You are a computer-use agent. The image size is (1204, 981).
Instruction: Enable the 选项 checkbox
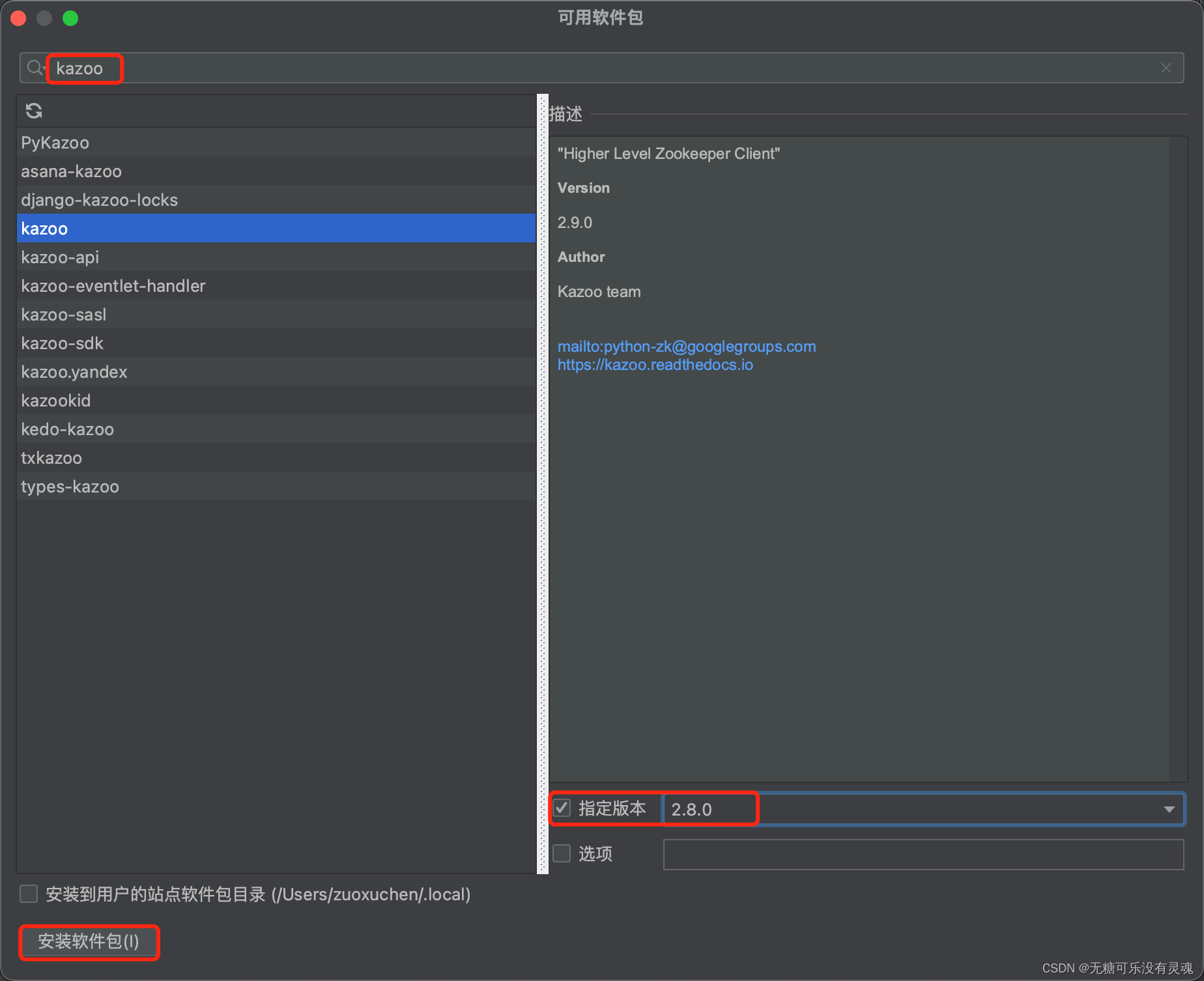coord(562,853)
